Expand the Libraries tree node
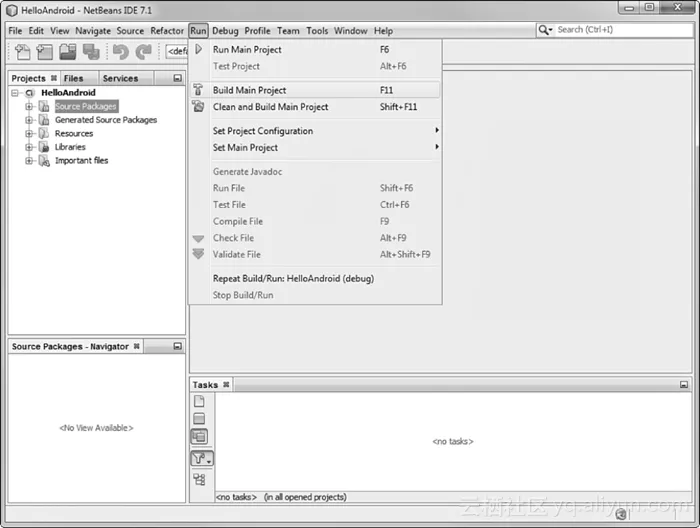 [x=30, y=147]
